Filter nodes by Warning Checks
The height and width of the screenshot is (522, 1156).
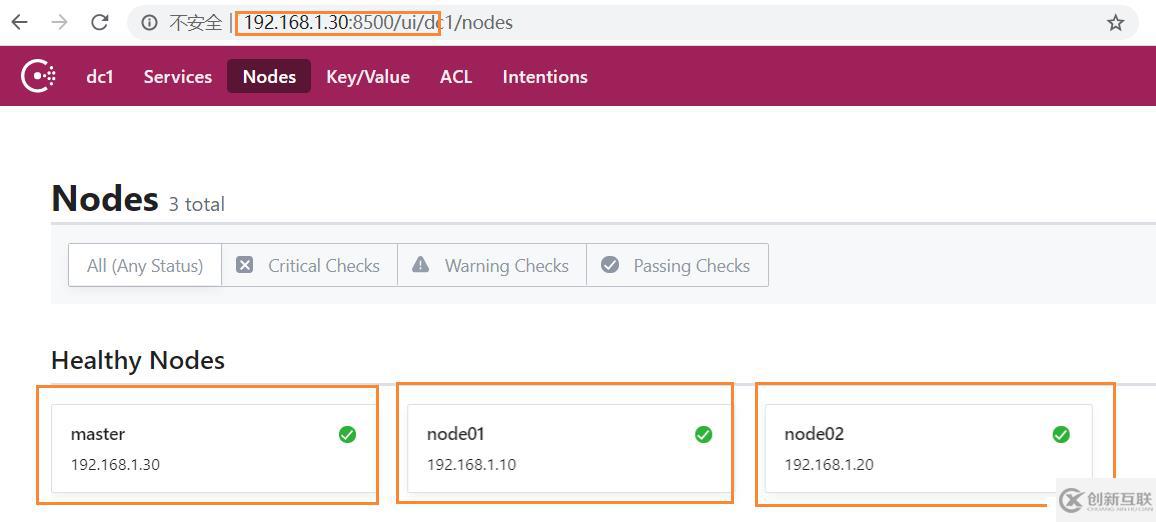(492, 265)
